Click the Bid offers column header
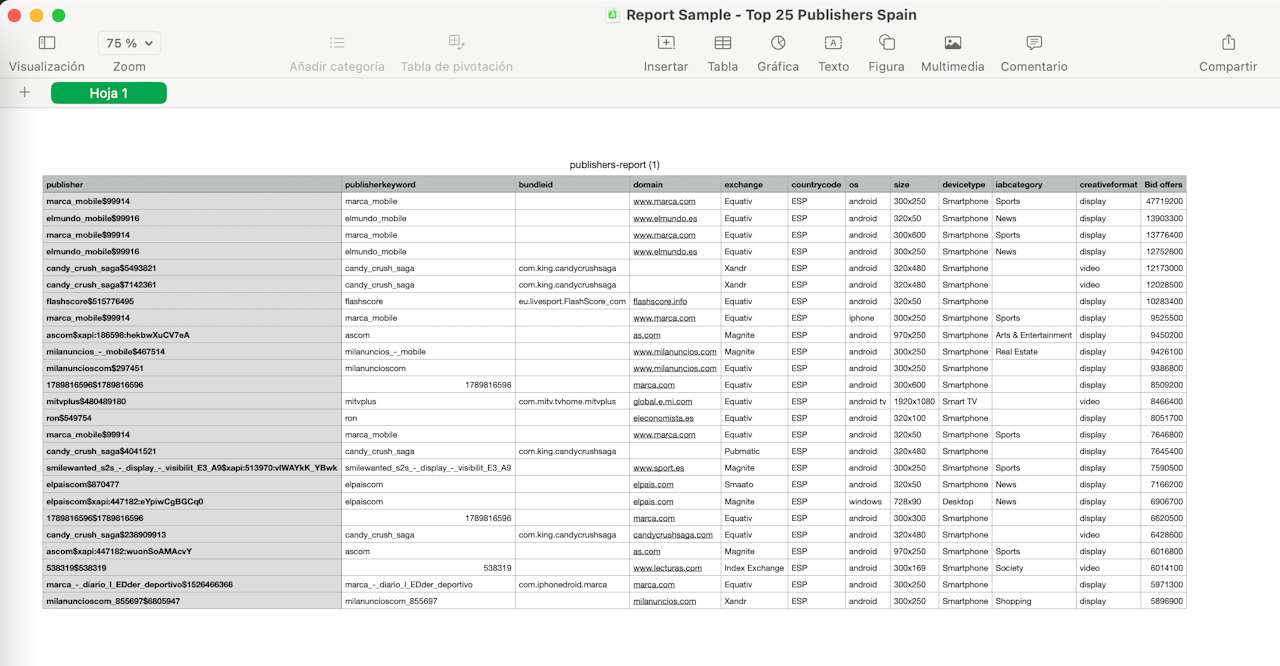This screenshot has height=666, width=1280. (1163, 185)
